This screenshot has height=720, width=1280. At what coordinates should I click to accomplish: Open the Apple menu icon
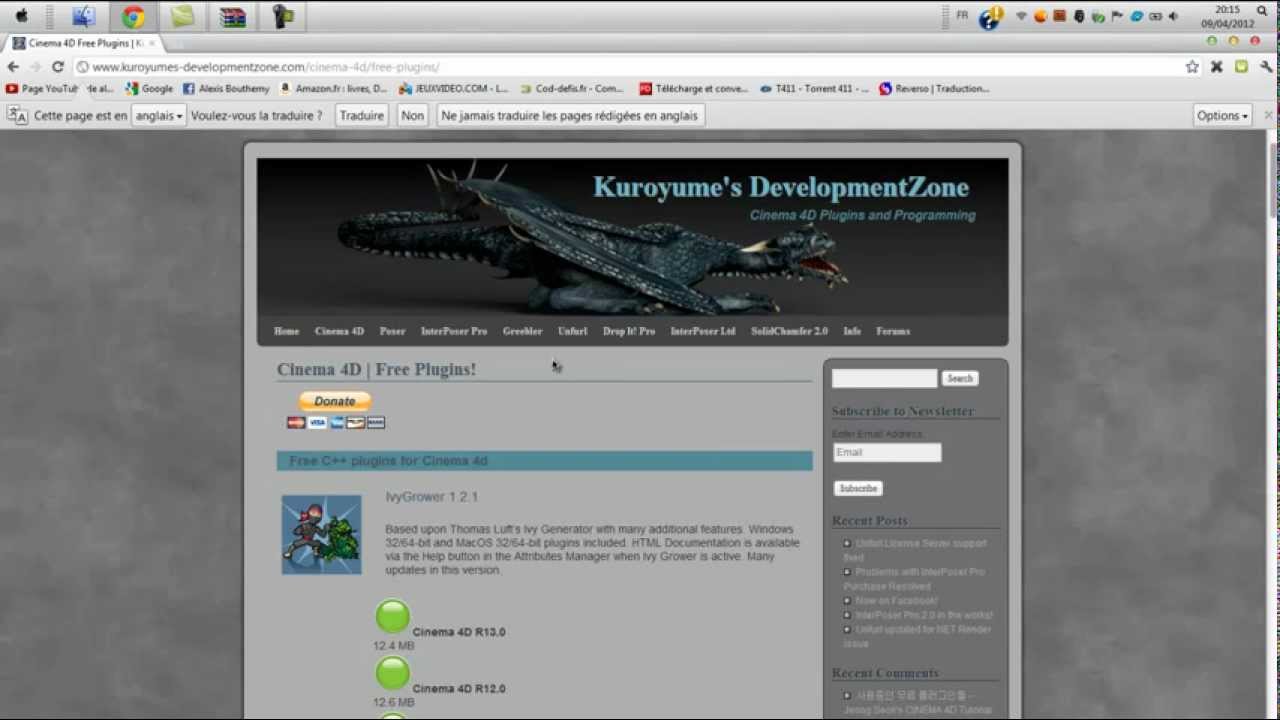21,16
